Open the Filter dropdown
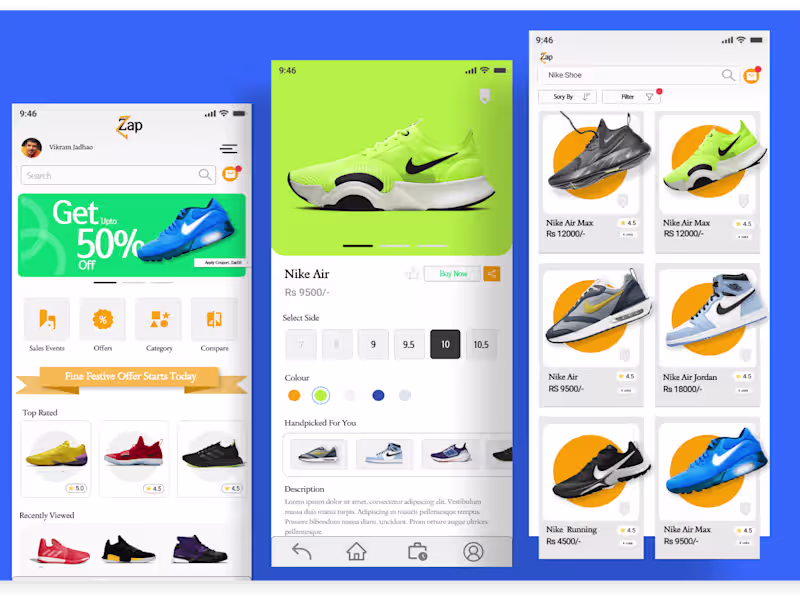 (631, 96)
